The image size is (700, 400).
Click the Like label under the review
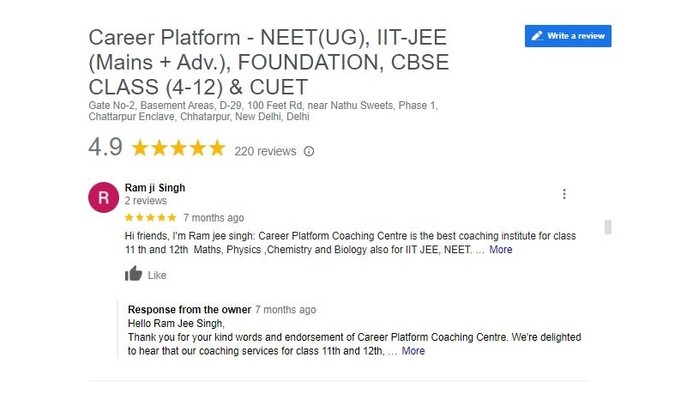pos(157,275)
